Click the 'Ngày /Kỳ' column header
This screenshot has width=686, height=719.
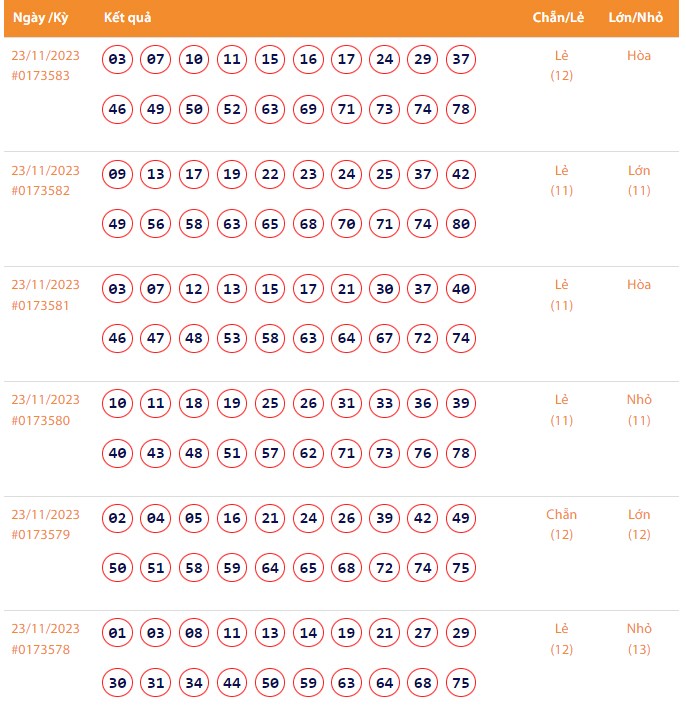(x=40, y=18)
